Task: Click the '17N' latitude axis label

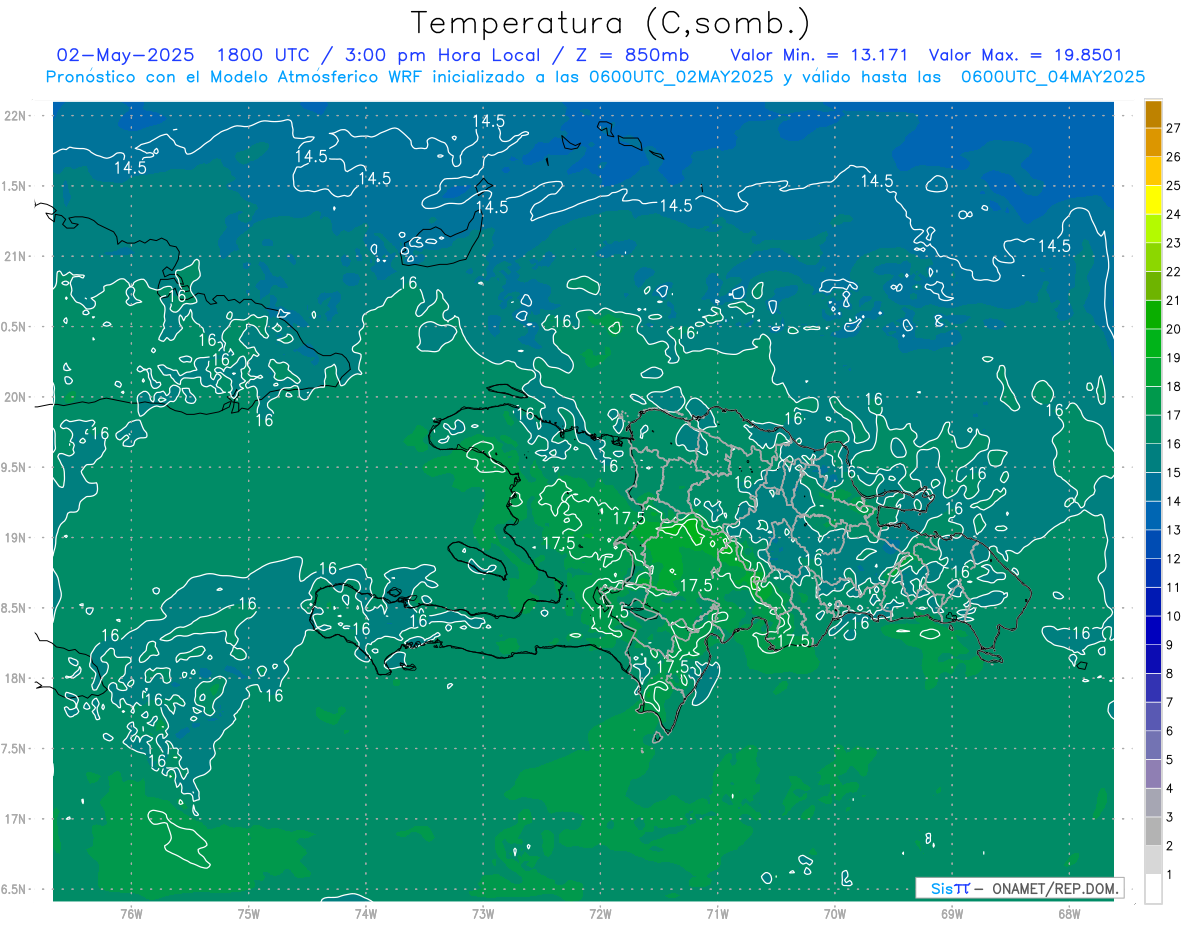Action: [x=17, y=819]
